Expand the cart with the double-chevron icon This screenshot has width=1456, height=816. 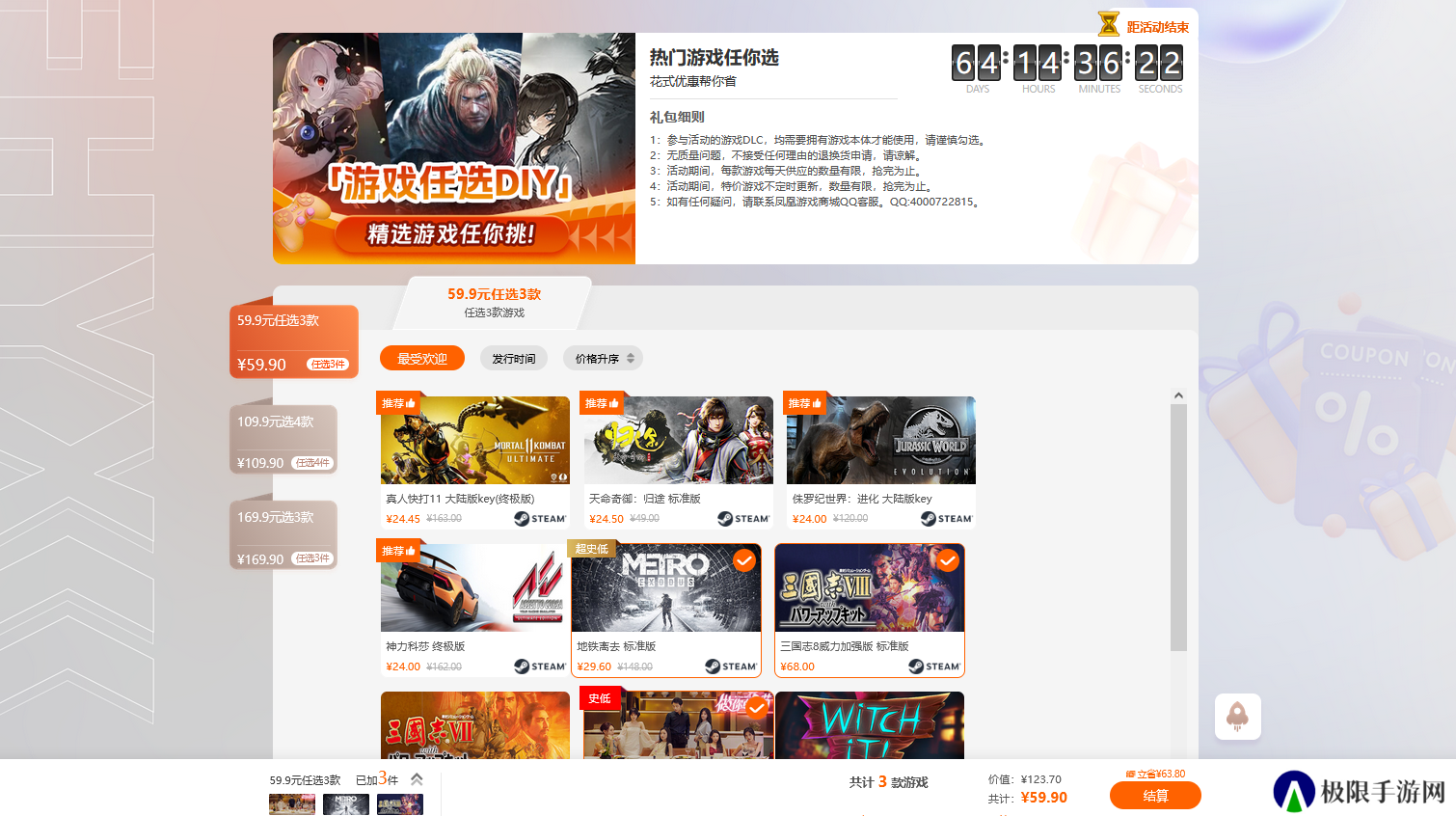point(417,779)
